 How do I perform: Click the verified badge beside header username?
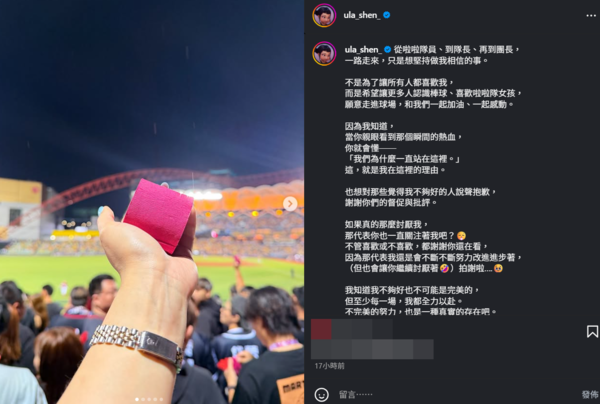386,15
